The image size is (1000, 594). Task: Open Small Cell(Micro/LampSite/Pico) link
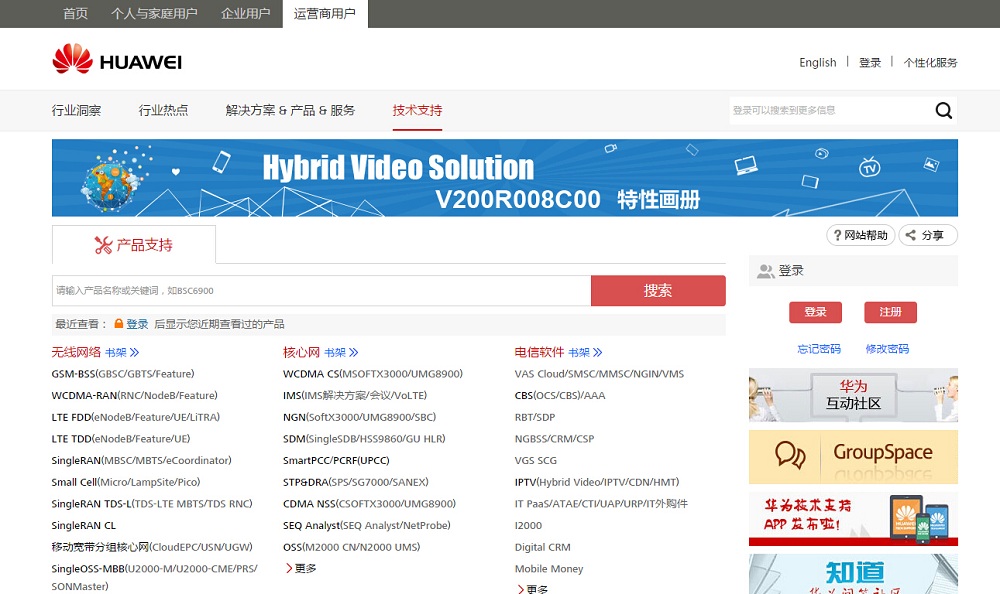(126, 482)
